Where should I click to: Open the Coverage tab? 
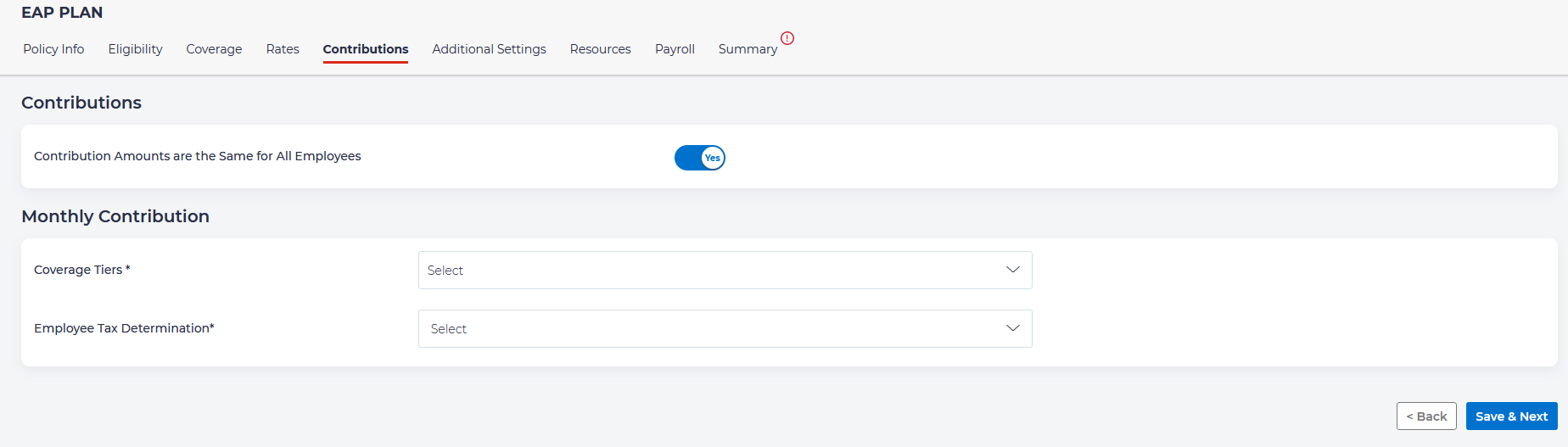pyautogui.click(x=214, y=49)
